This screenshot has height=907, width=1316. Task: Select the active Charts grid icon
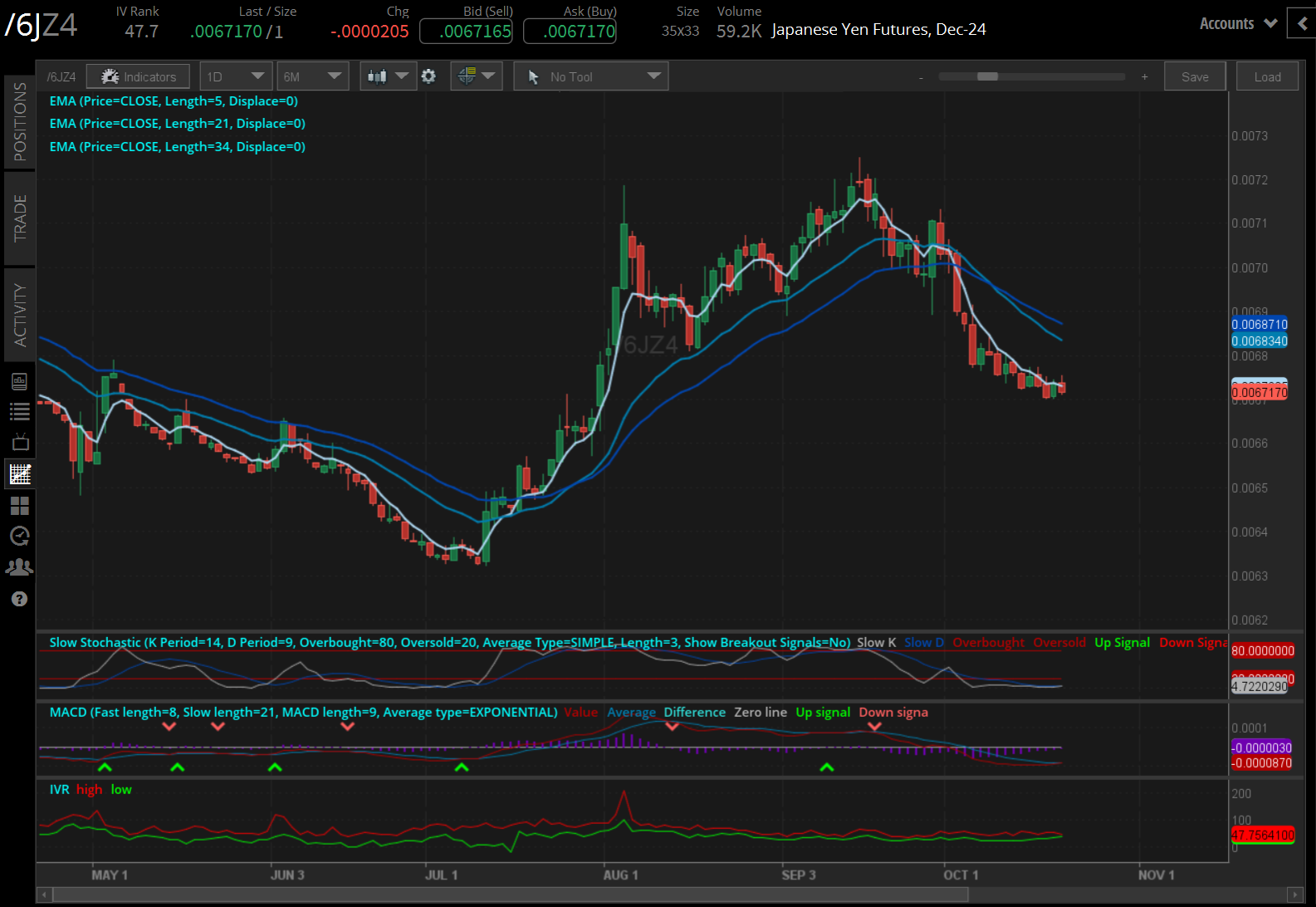click(20, 473)
